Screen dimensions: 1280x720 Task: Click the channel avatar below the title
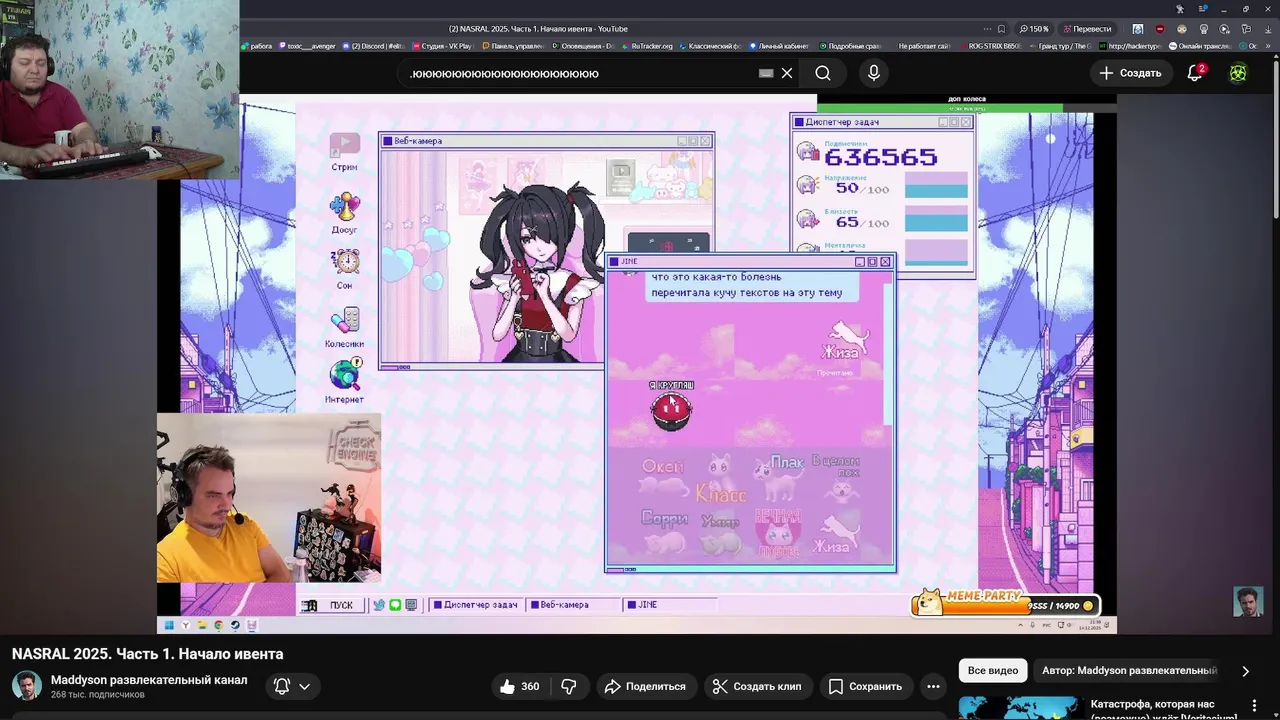tap(26, 686)
